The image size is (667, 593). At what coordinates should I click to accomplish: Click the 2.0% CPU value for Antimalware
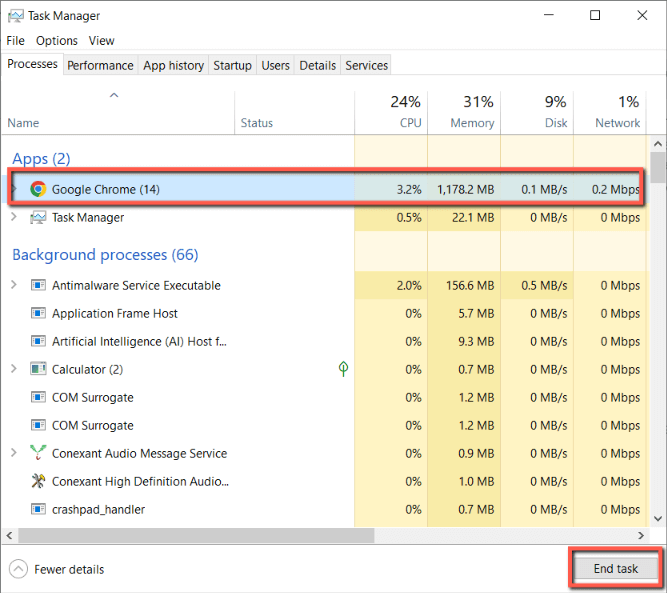tap(409, 285)
